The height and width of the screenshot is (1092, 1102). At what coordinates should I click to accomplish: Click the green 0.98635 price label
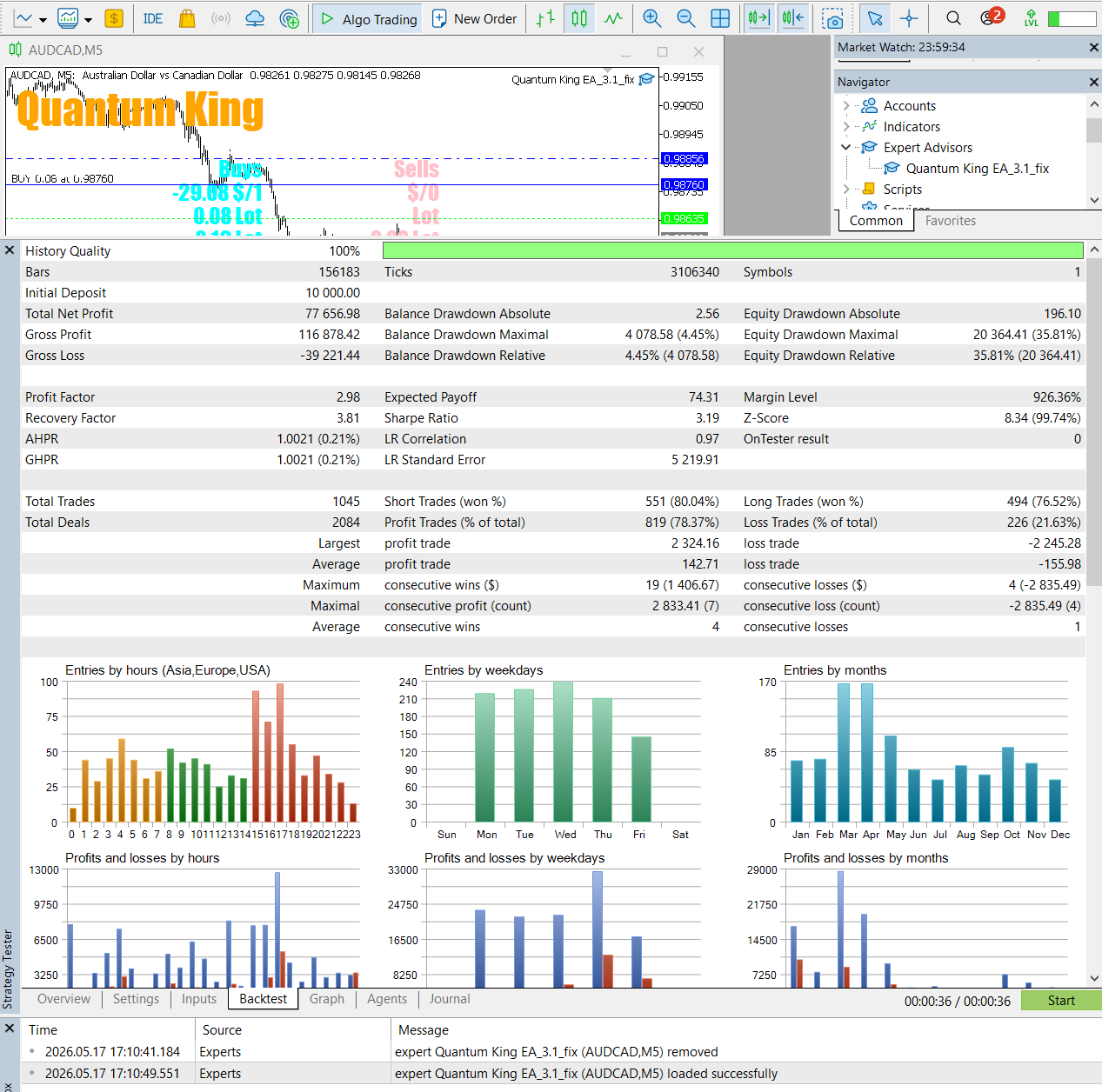(685, 218)
